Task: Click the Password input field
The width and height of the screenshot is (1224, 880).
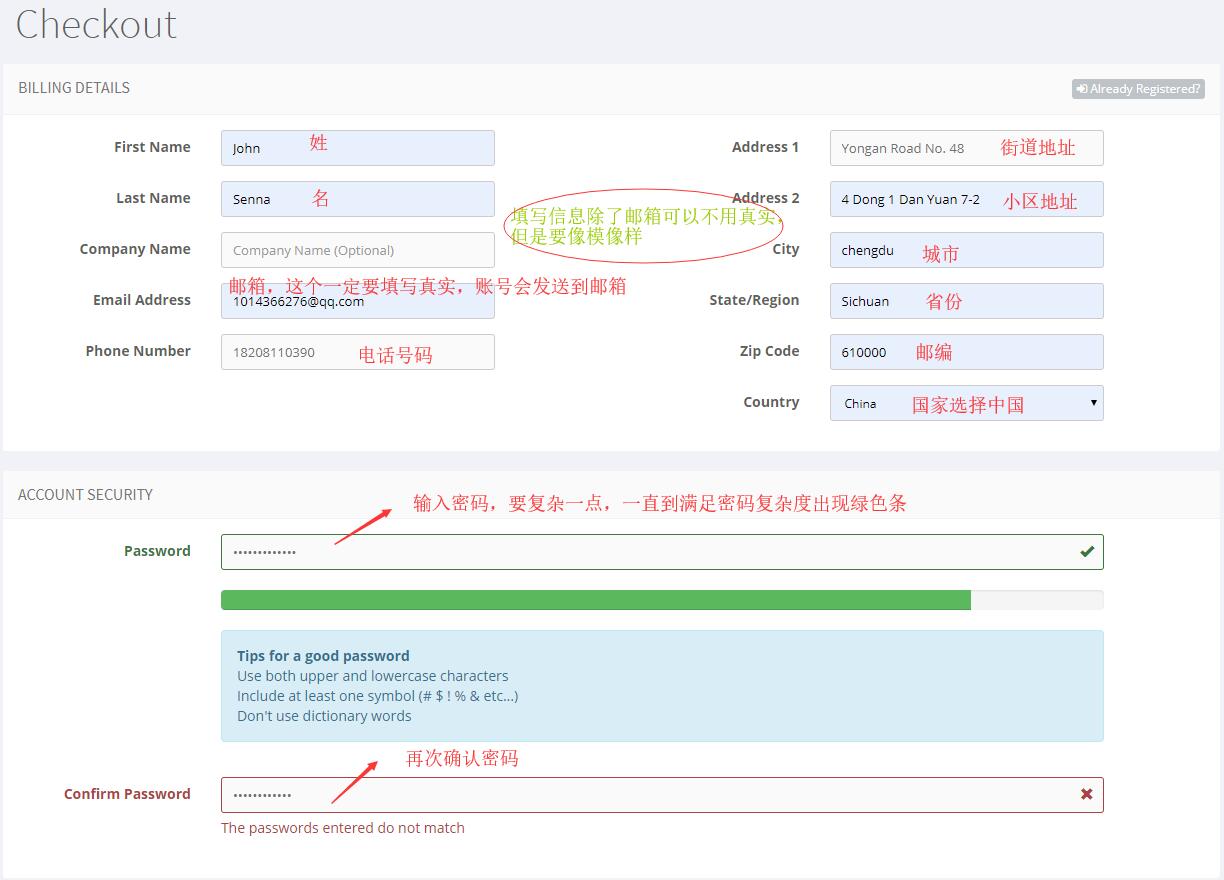Action: [x=640, y=552]
